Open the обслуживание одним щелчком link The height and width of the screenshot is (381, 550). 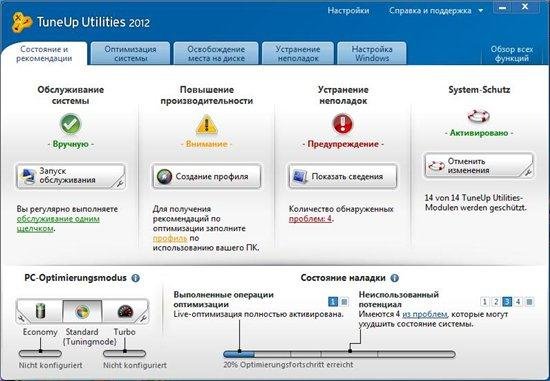(x=58, y=224)
